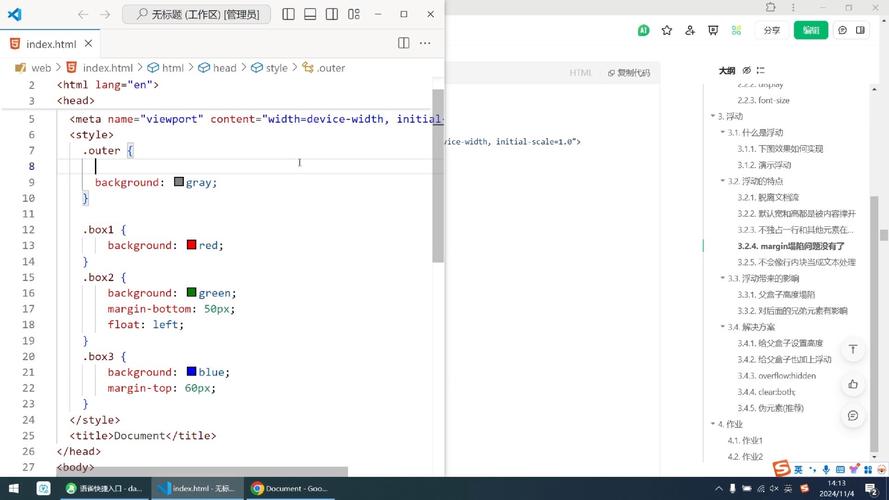Star this document with the favorite icon
Image resolution: width=889 pixels, height=500 pixels.
click(667, 30)
